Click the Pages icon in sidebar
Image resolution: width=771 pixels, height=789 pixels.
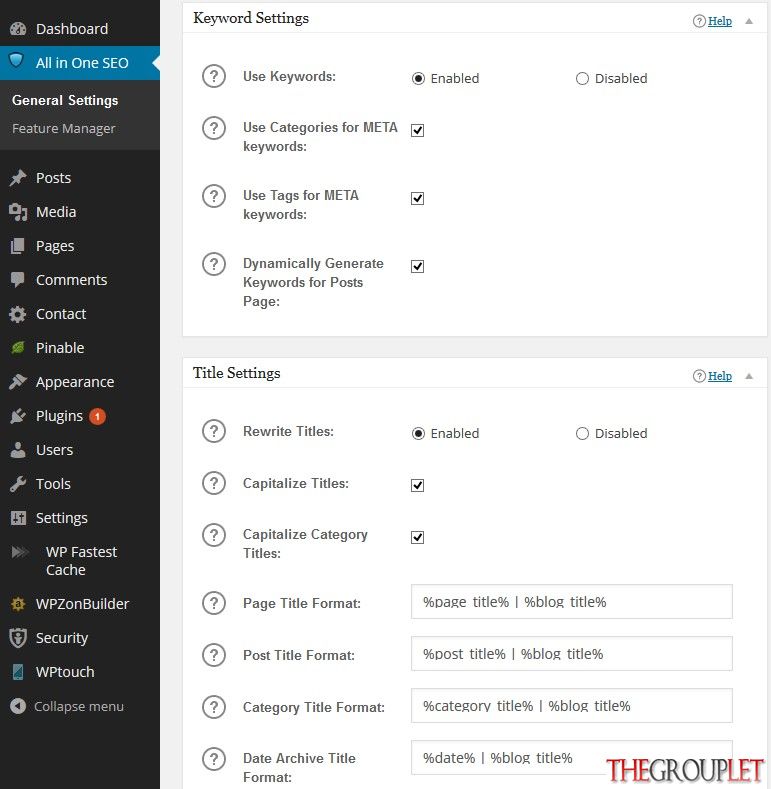click(x=18, y=246)
